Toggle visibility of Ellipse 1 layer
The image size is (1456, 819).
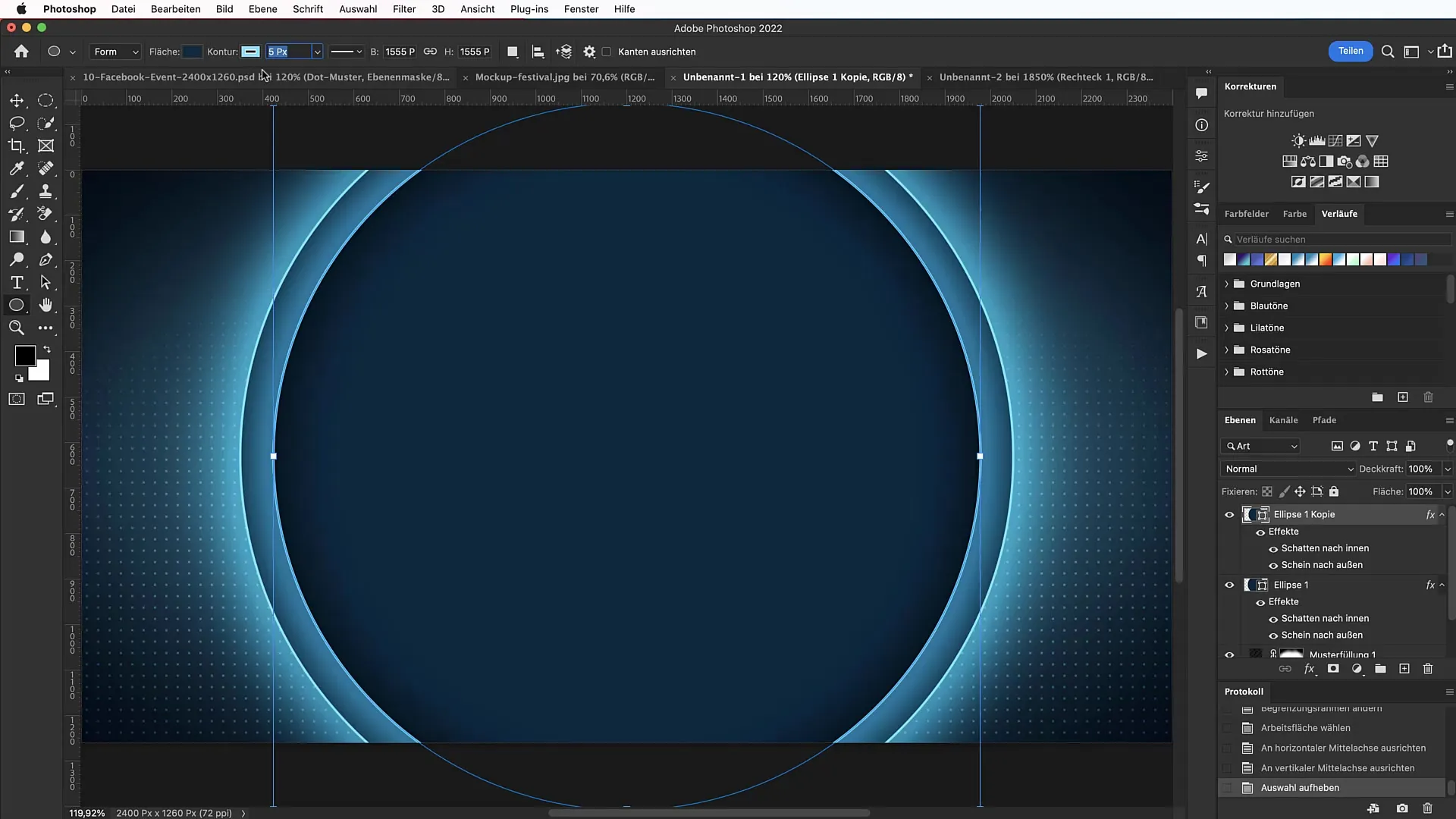pos(1229,583)
